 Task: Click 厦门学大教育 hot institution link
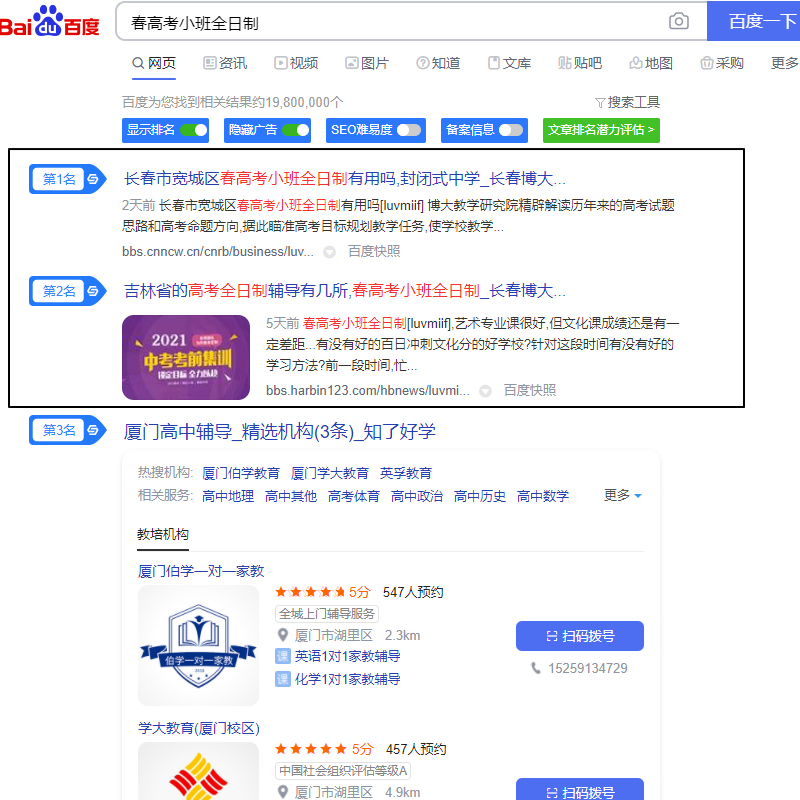pos(330,473)
